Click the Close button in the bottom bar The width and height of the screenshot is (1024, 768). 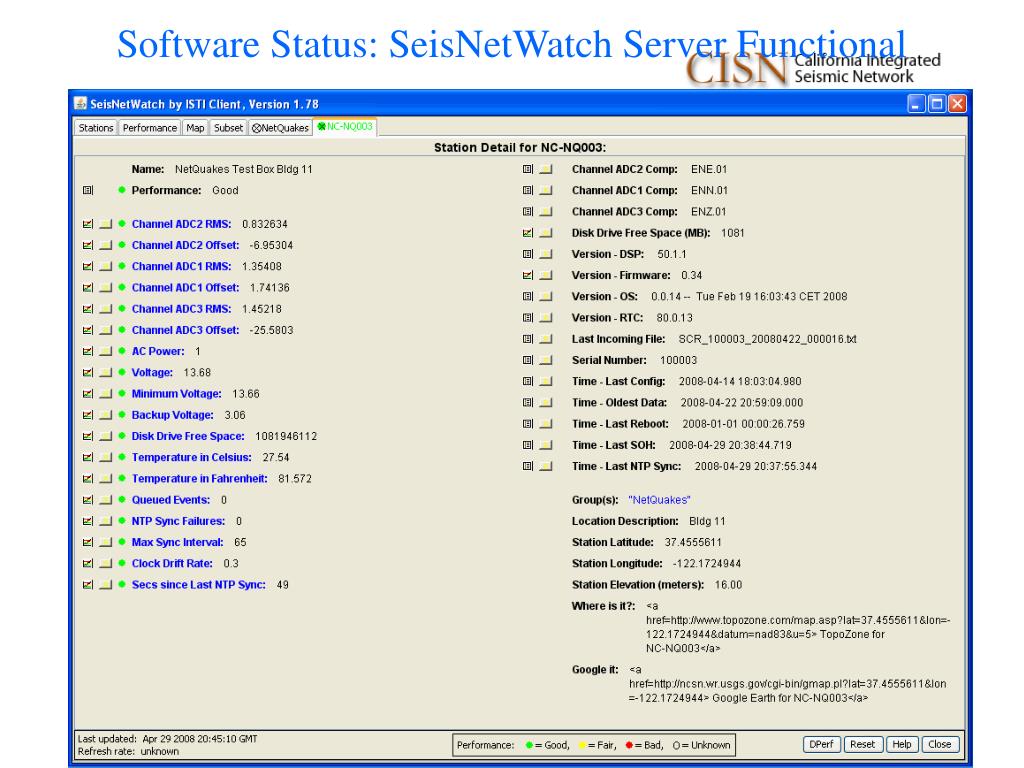click(x=940, y=744)
